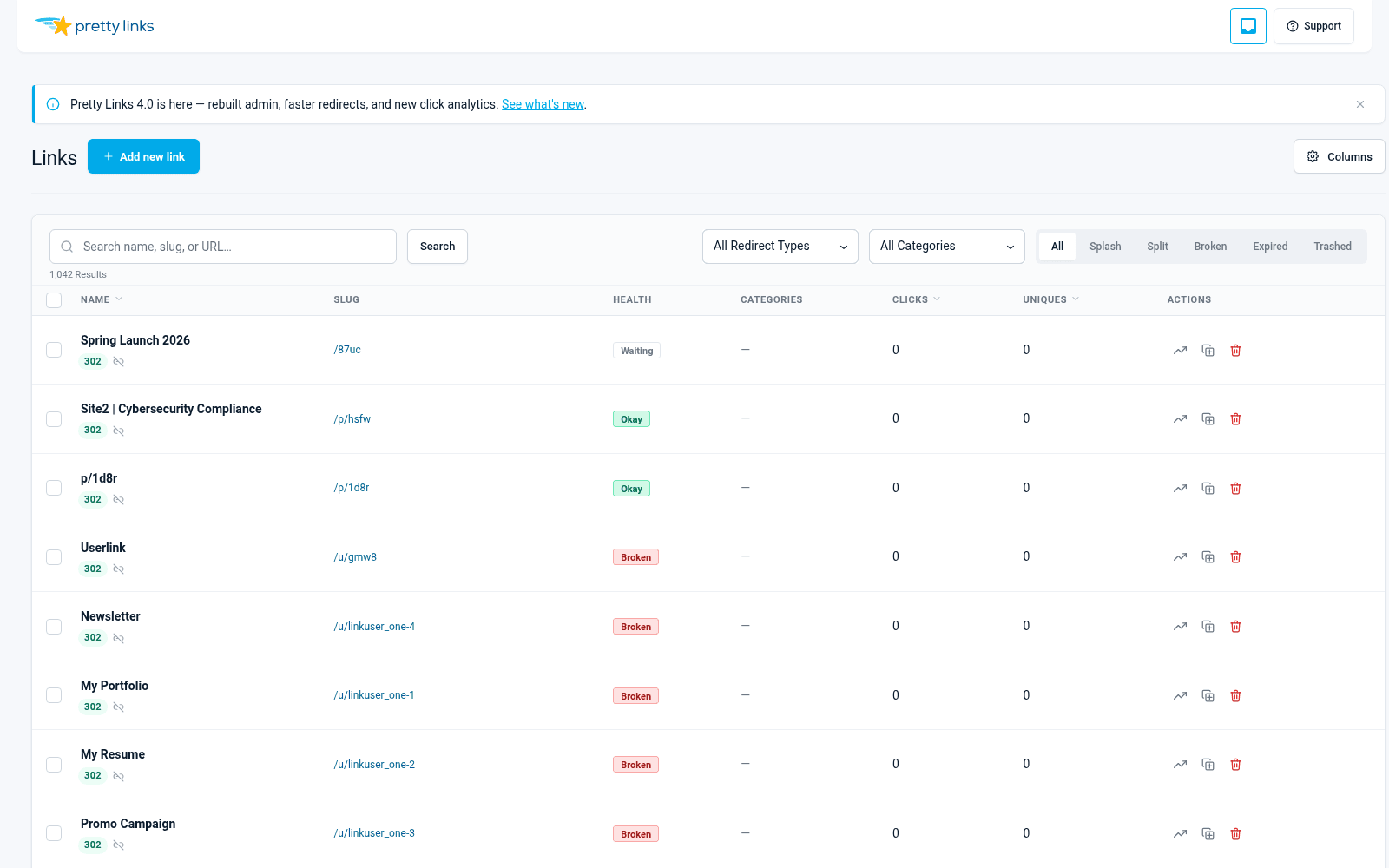Image resolution: width=1389 pixels, height=868 pixels.
Task: Tick the select-all checkbox in table header
Action: click(x=54, y=300)
